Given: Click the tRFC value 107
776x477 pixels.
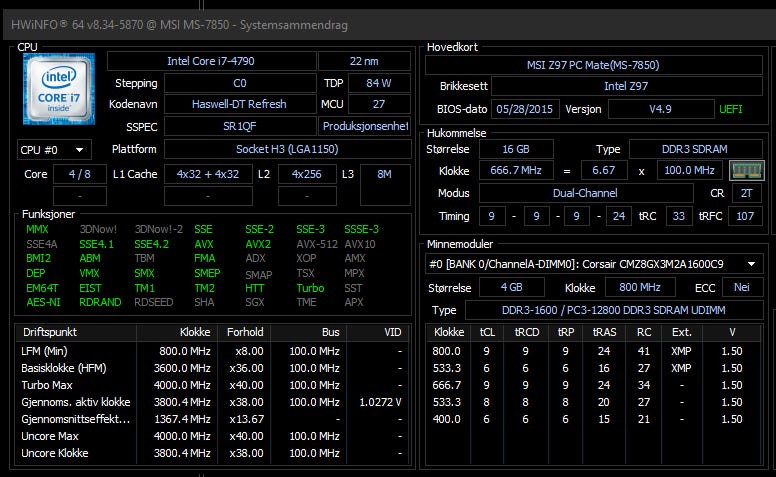Looking at the screenshot, I should (x=745, y=216).
